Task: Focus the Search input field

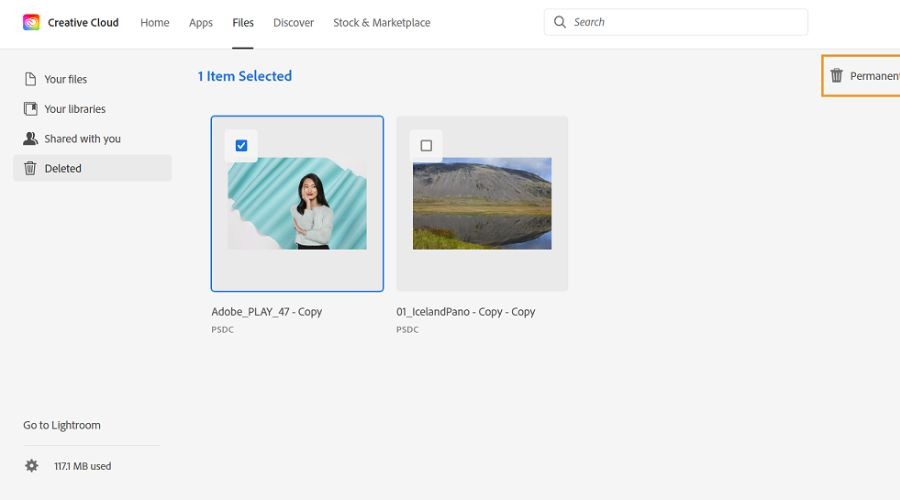Action: pyautogui.click(x=676, y=22)
